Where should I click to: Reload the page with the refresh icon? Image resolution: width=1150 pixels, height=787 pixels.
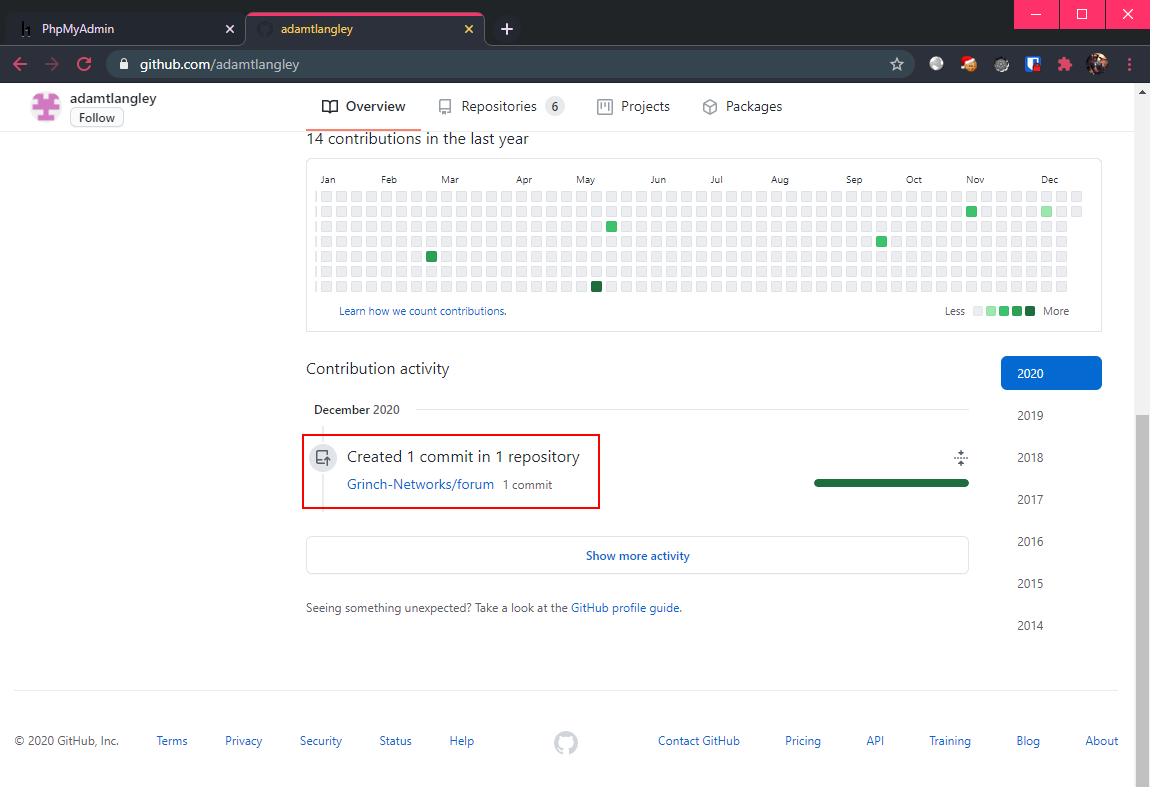click(x=84, y=65)
